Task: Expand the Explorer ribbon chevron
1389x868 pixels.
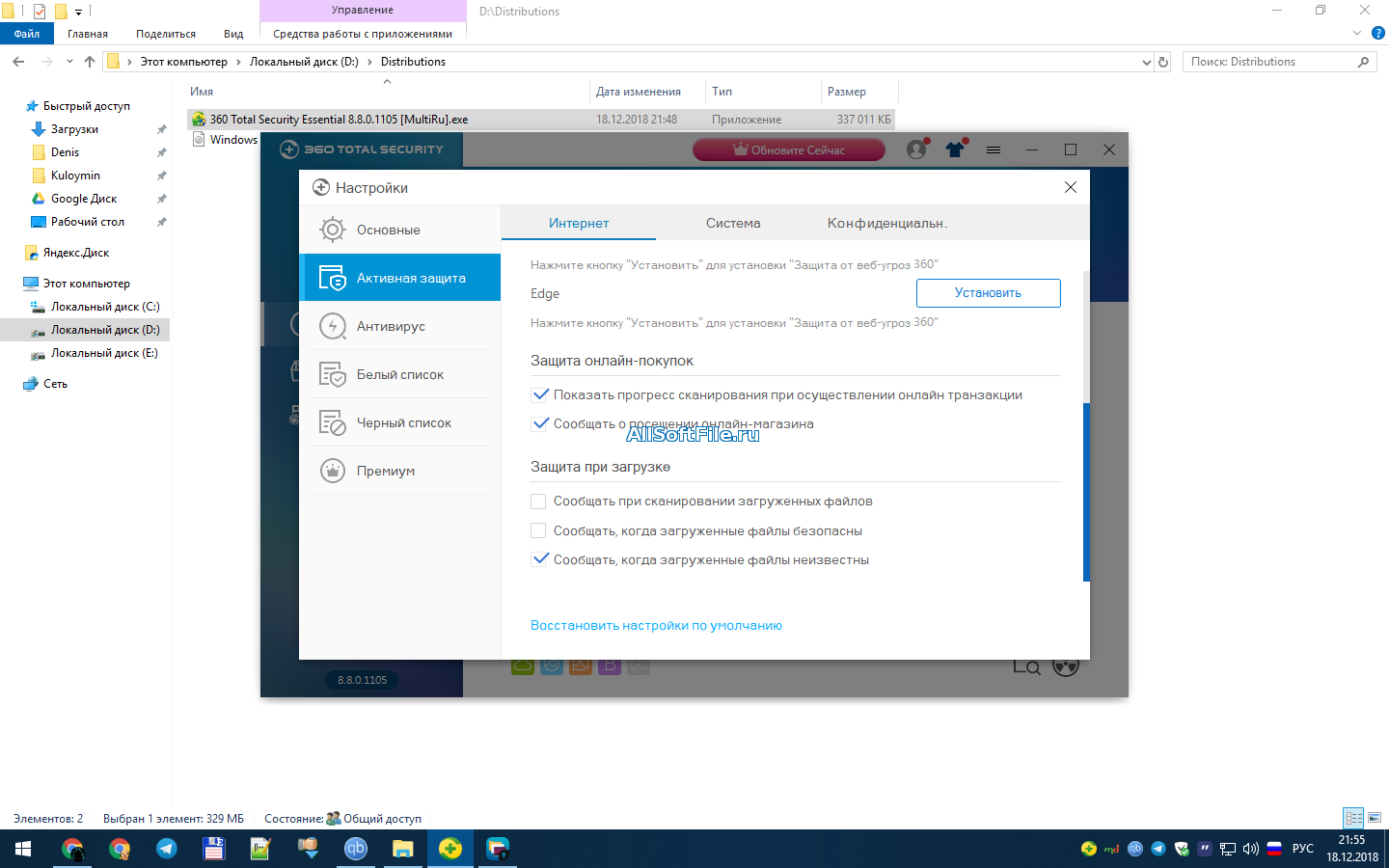Action: 1357,33
